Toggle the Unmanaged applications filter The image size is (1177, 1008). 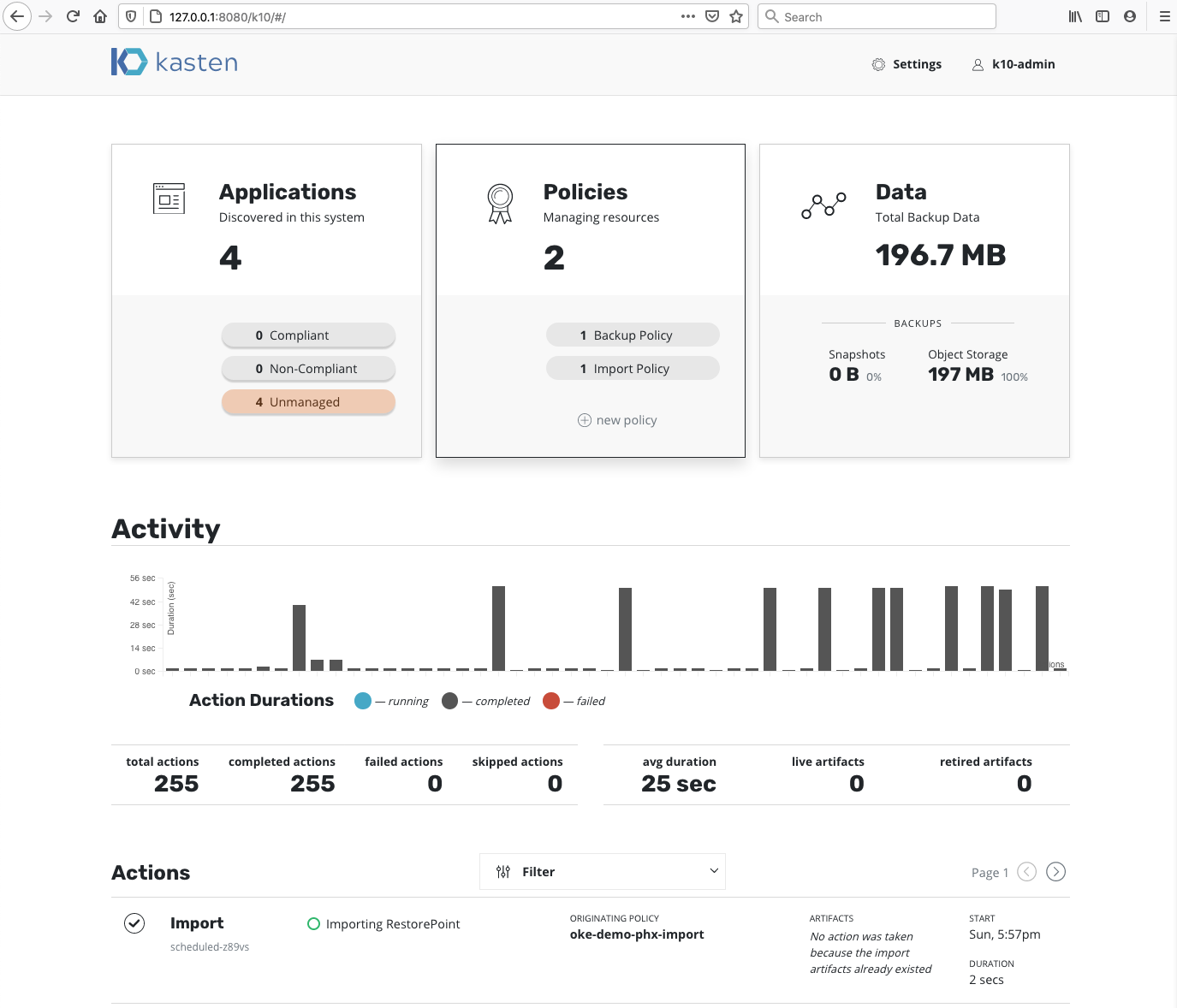pos(308,401)
